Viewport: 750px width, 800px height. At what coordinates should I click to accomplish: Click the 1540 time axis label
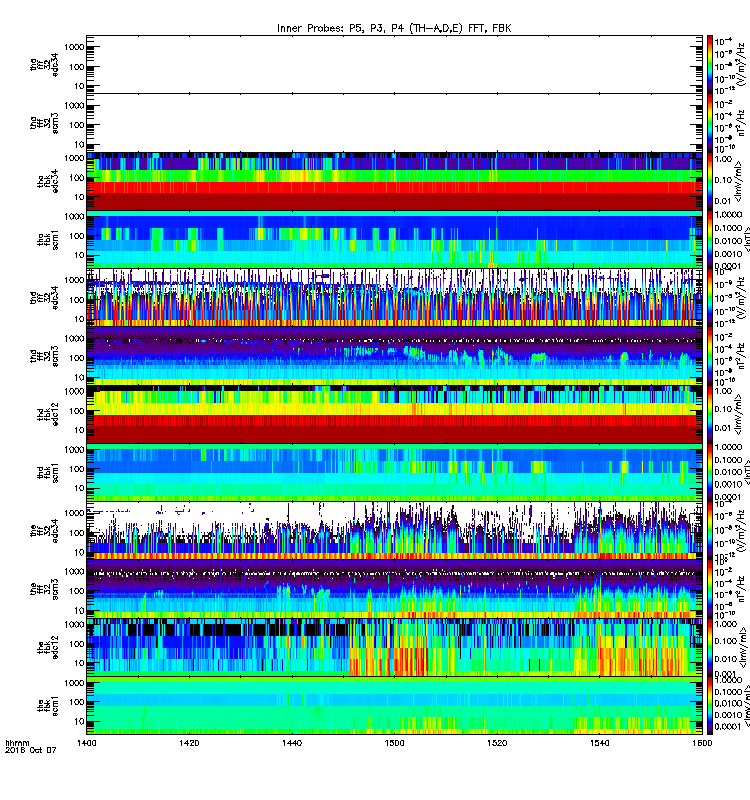pos(599,743)
